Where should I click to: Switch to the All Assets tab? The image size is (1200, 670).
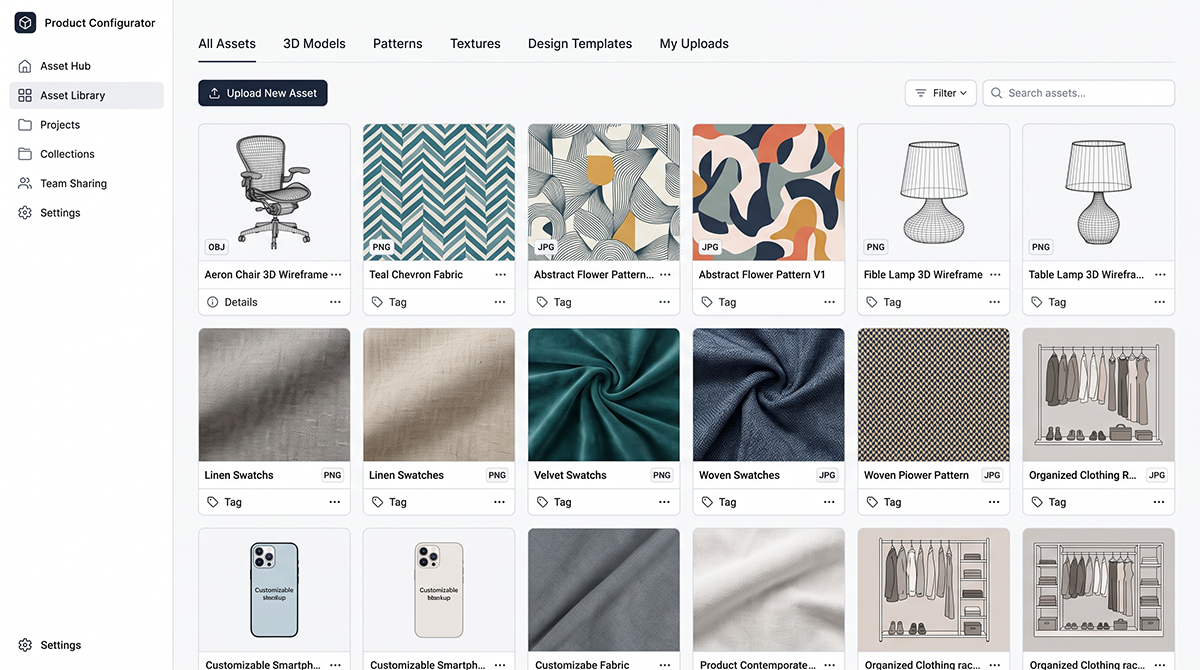227,44
